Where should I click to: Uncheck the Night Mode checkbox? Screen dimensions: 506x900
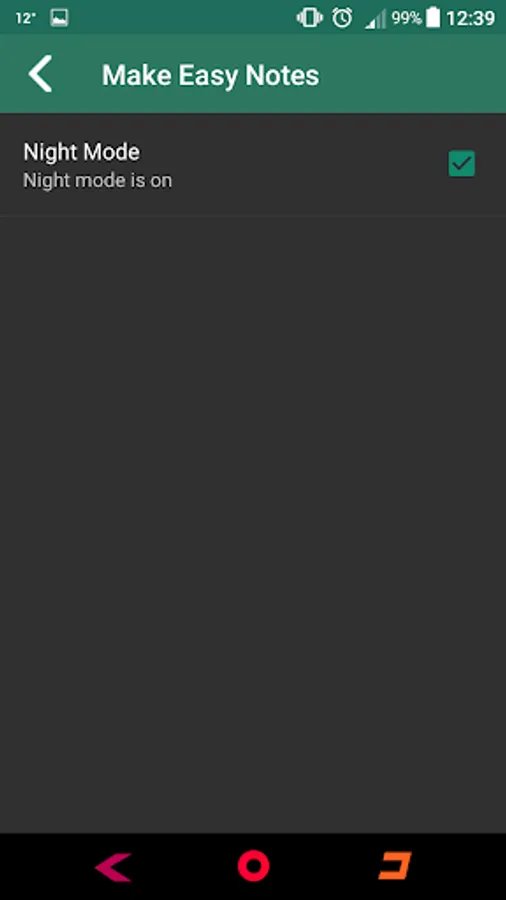461,164
